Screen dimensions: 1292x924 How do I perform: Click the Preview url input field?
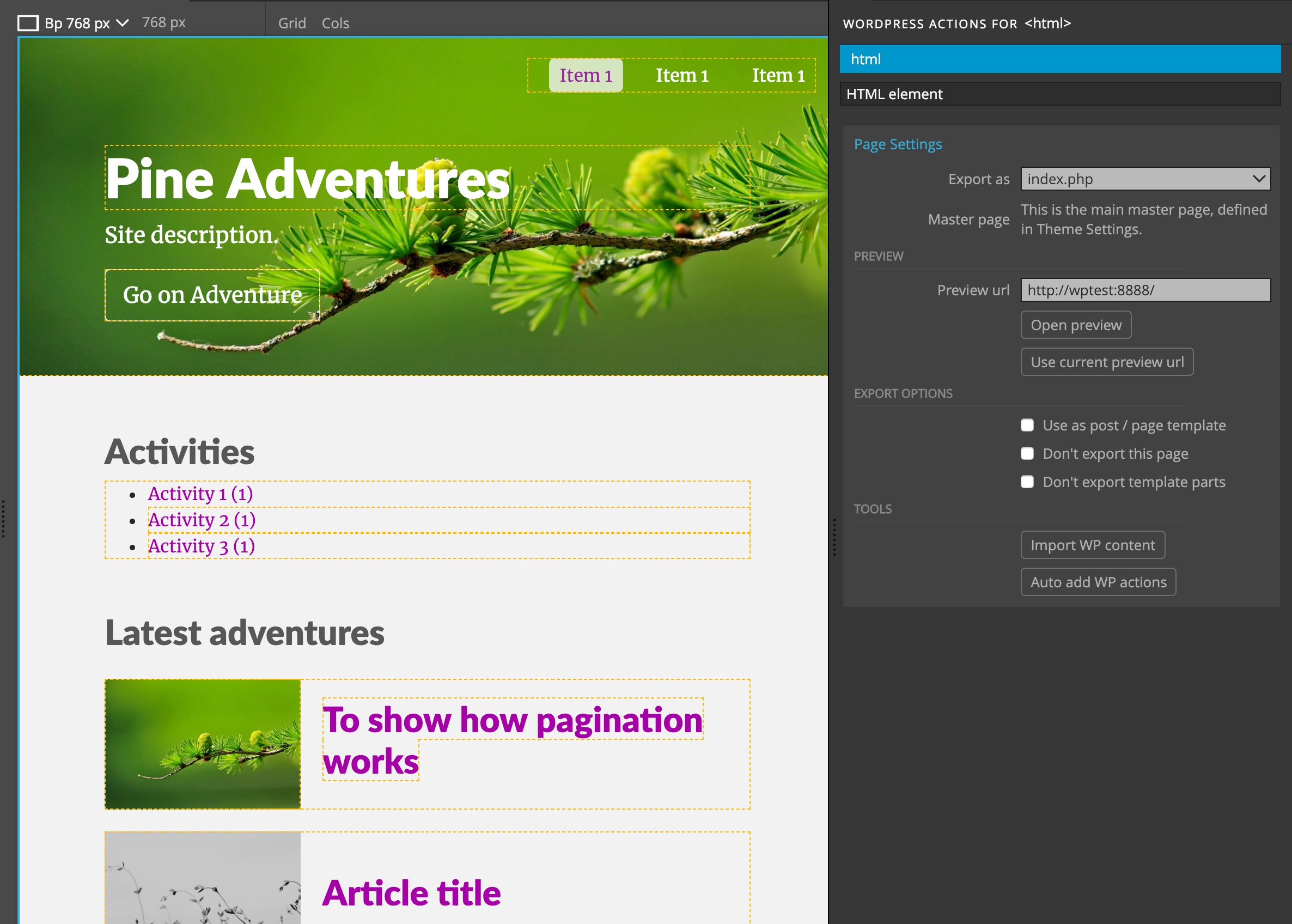(x=1145, y=290)
